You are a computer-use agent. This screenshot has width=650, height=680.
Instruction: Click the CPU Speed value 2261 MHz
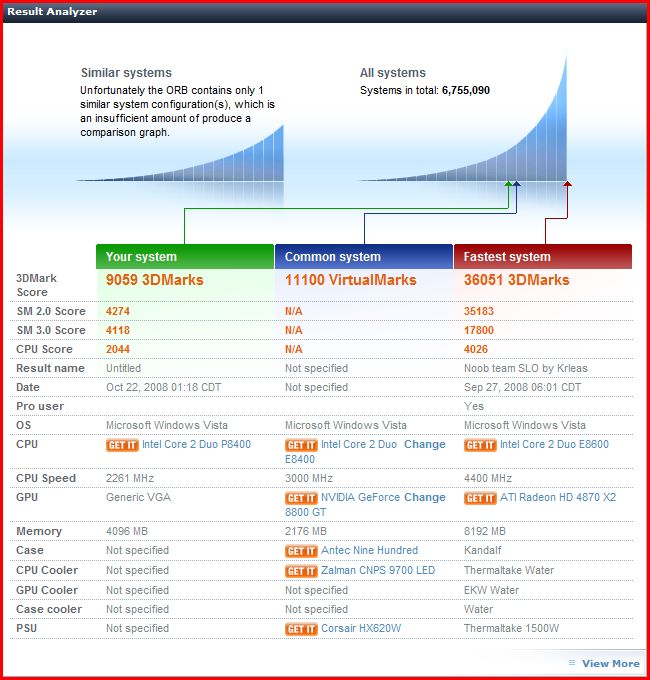(x=130, y=478)
